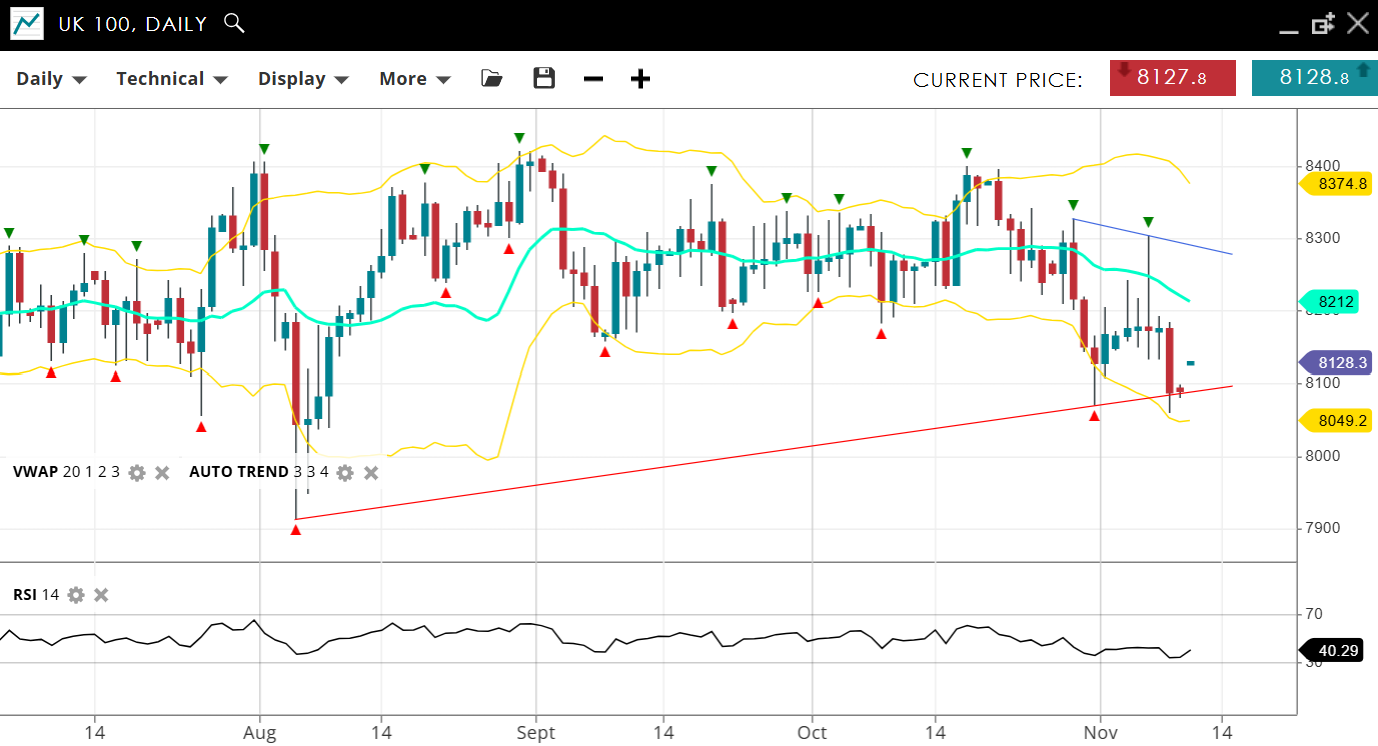Open AUTO TREND settings gear
1378x746 pixels.
(345, 472)
